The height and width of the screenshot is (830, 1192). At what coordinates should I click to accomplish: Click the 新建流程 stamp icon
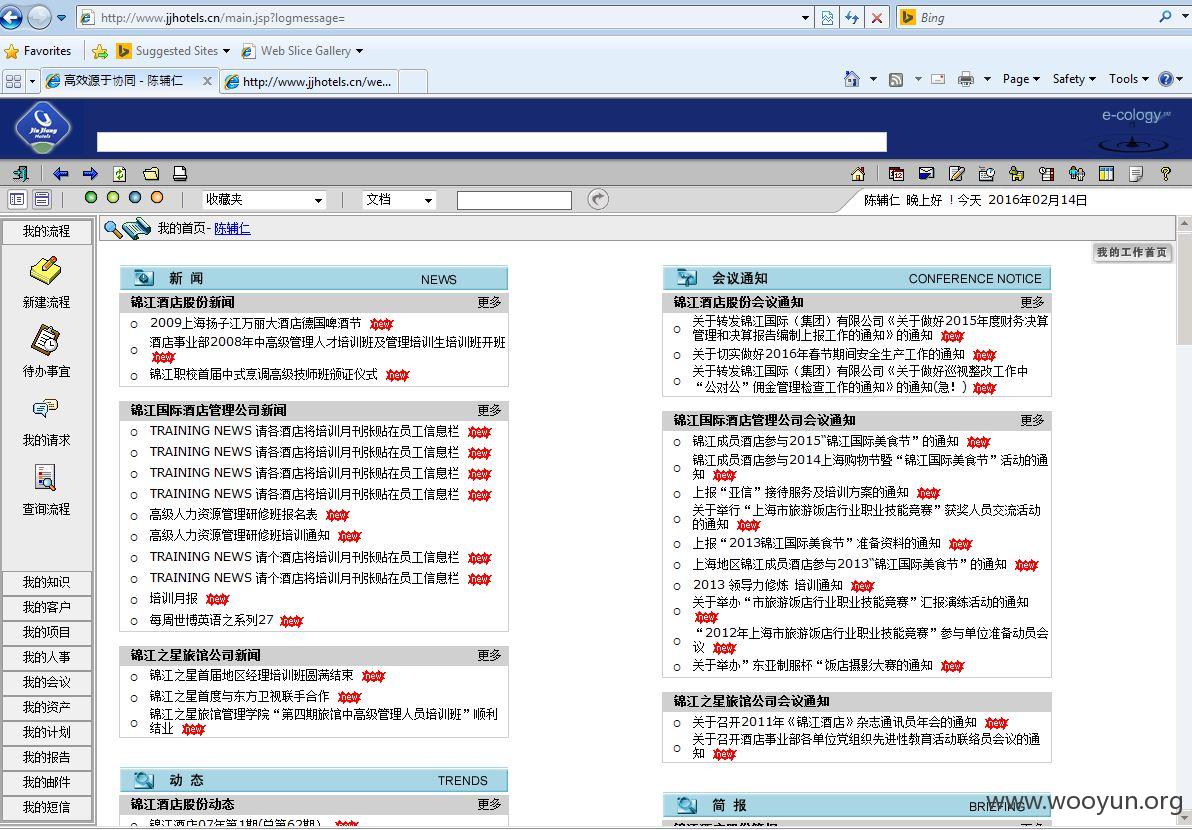(46, 271)
